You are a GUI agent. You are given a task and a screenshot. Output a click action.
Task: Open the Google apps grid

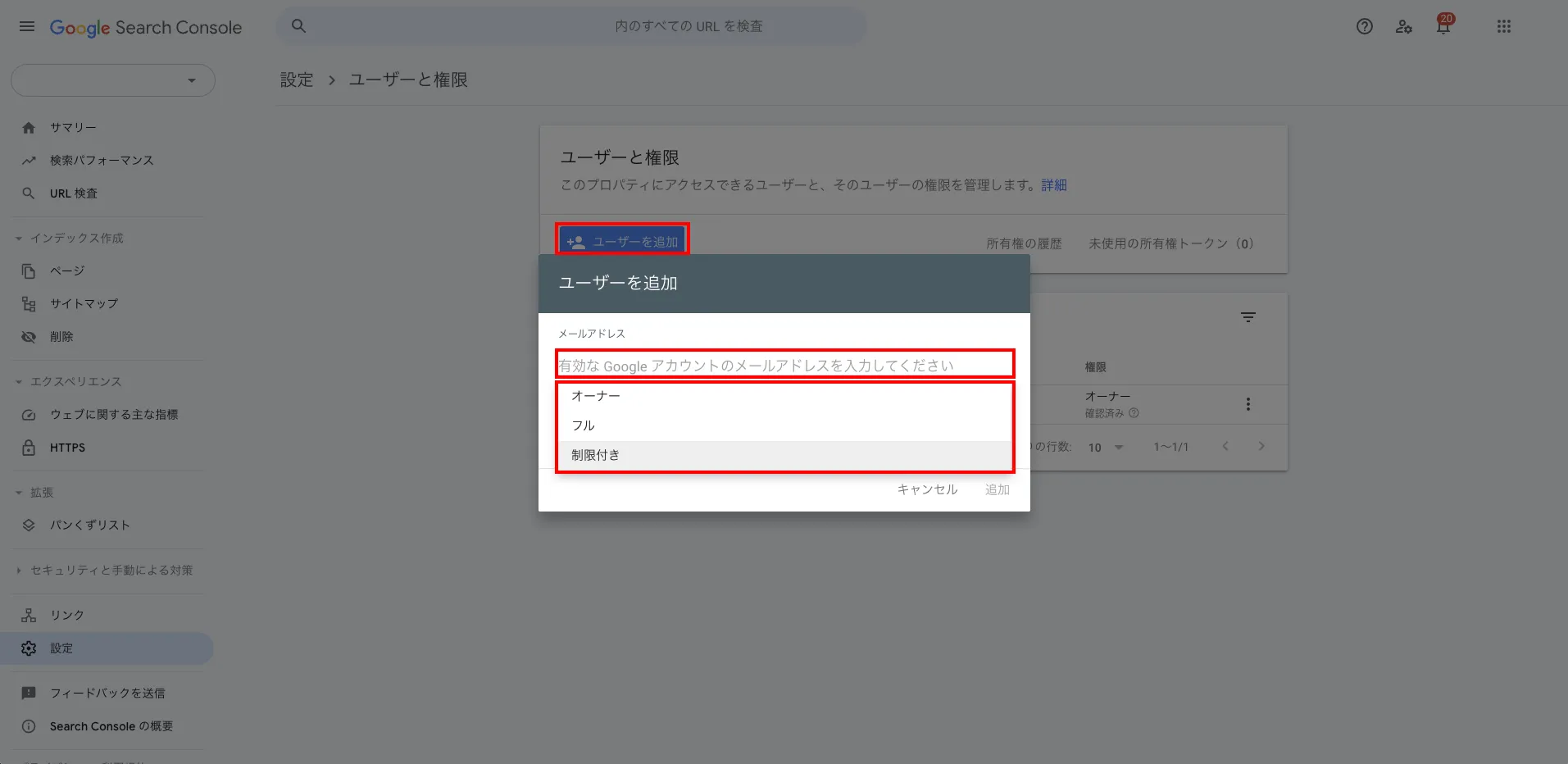pyautogui.click(x=1504, y=26)
